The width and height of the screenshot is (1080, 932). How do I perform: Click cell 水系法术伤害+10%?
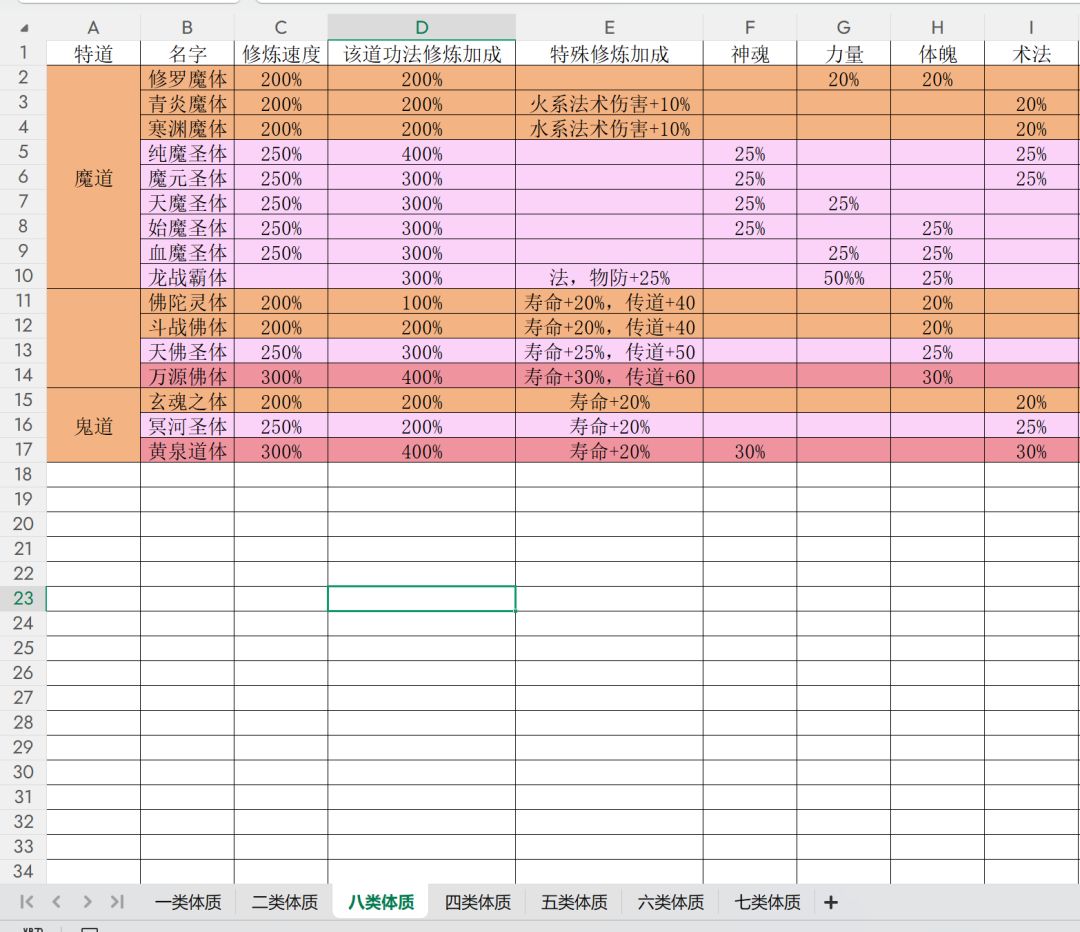pos(609,128)
